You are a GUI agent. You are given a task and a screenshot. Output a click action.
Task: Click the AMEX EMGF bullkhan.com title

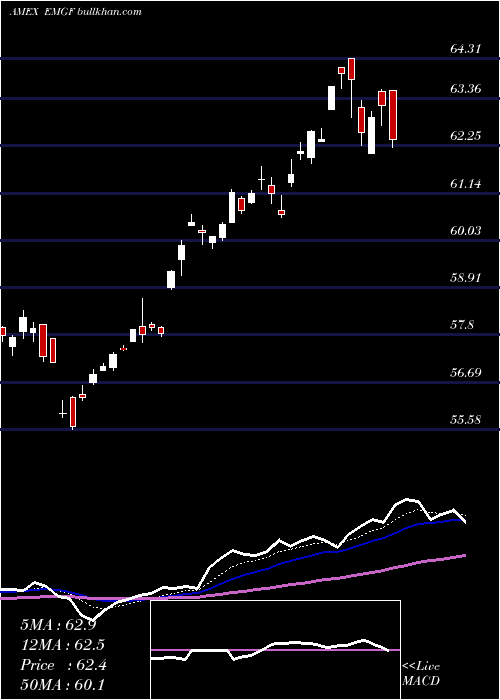75,11
